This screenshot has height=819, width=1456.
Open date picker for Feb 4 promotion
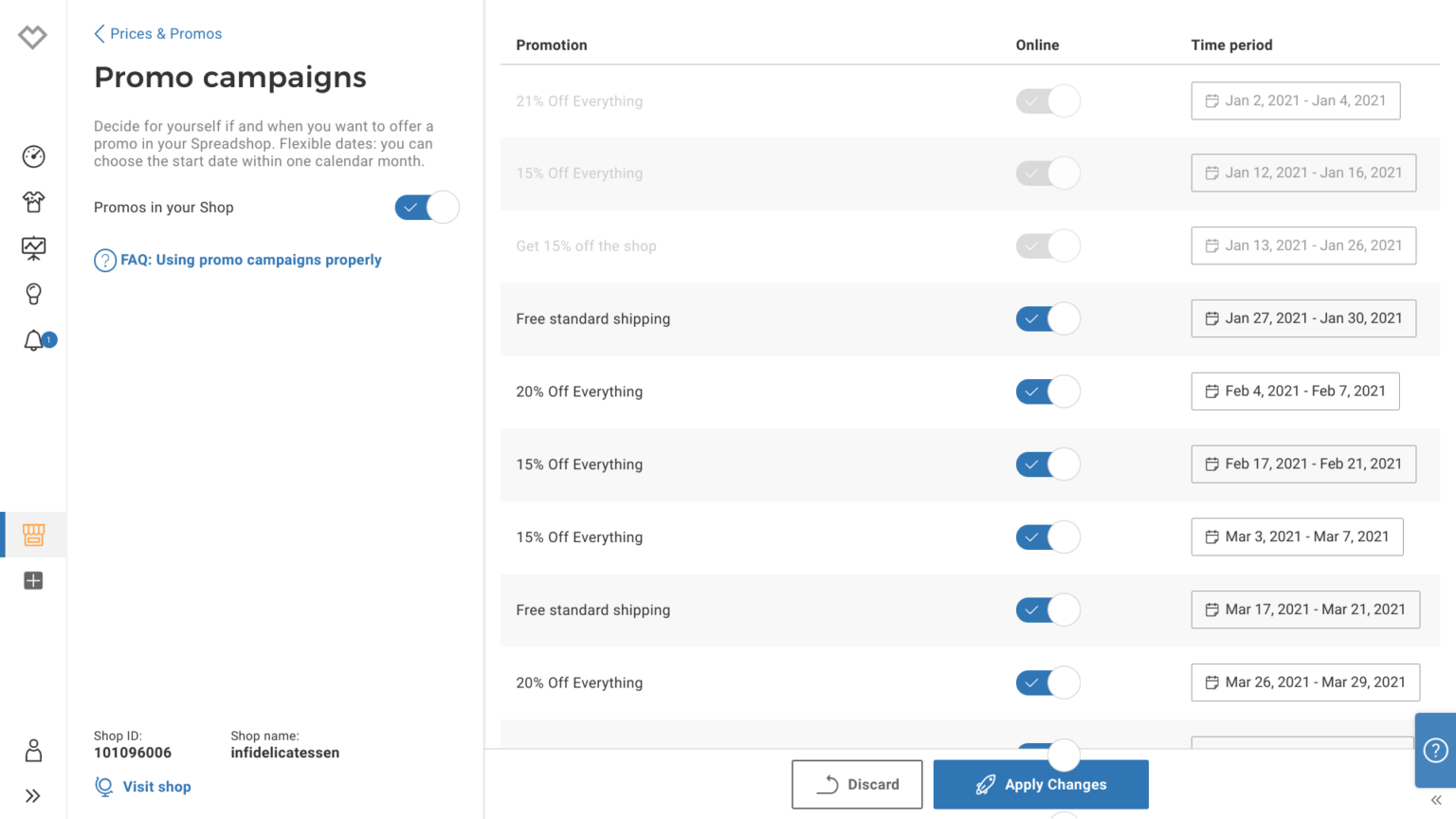coord(1295,391)
